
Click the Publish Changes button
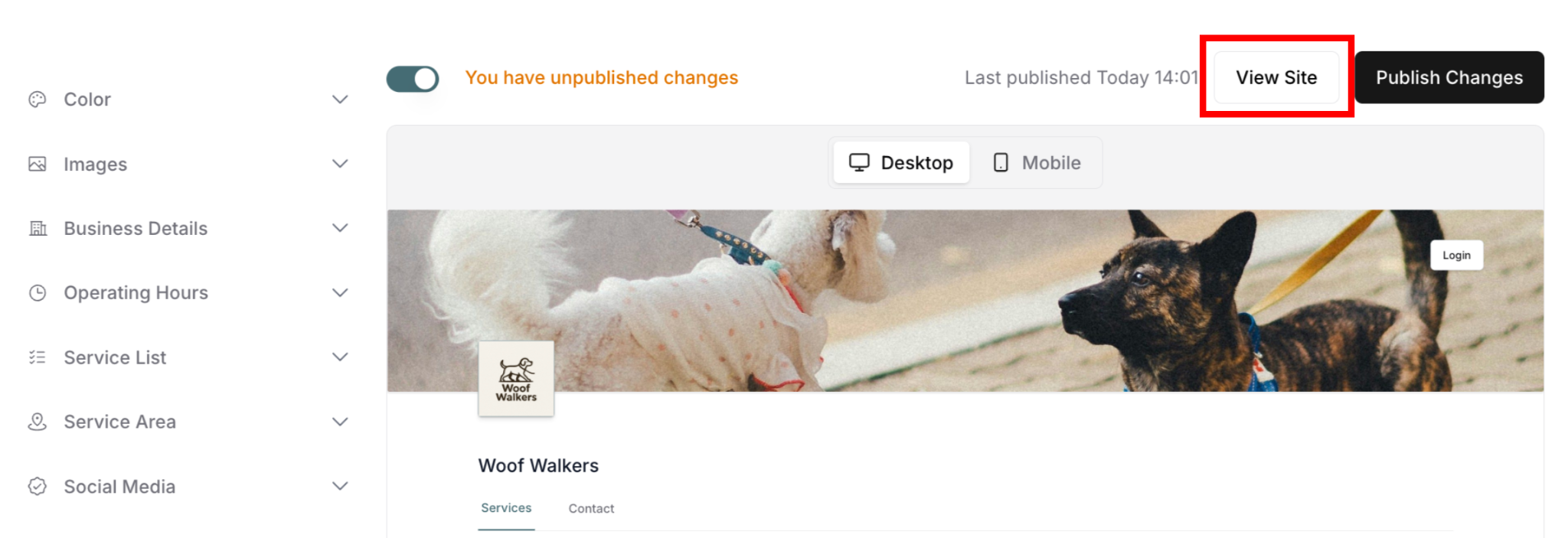pyautogui.click(x=1449, y=77)
